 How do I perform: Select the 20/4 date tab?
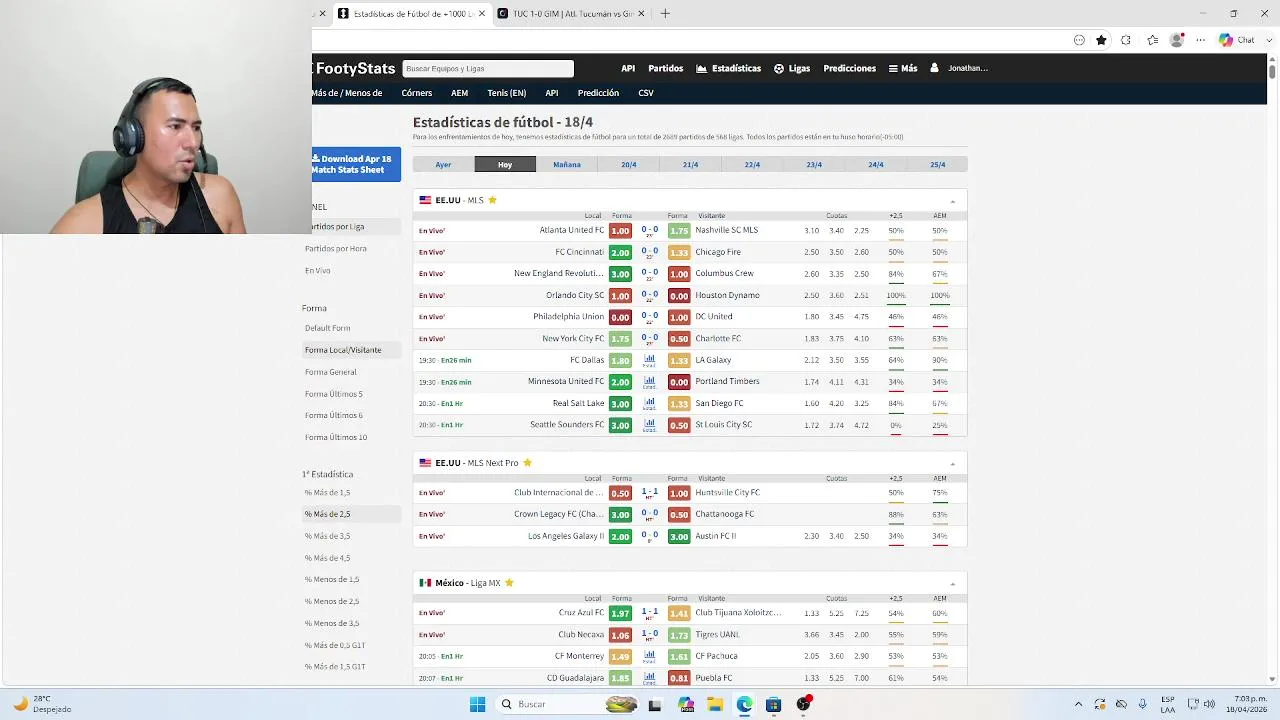[x=629, y=164]
